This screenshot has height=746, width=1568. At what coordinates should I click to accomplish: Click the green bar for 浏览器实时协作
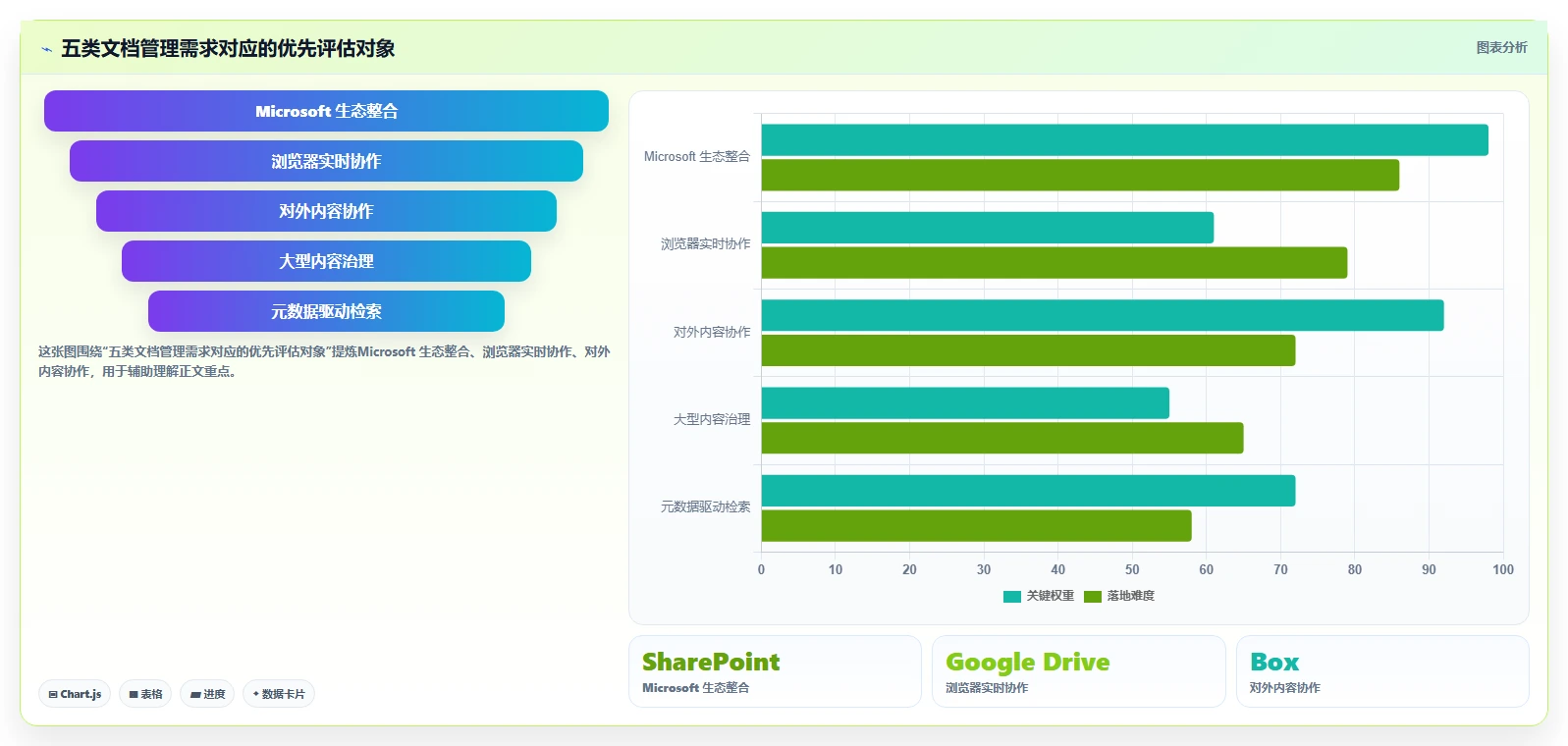(1054, 262)
